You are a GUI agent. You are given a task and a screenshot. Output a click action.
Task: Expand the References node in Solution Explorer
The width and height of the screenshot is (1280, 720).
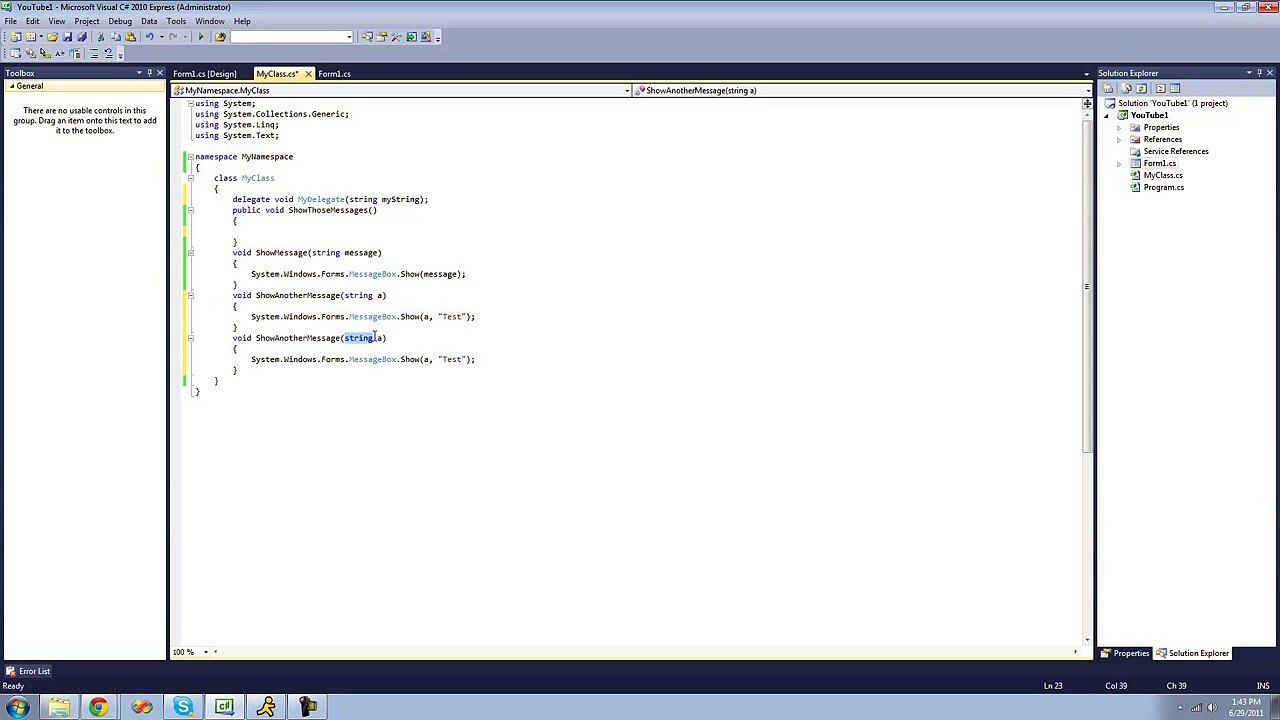tap(1119, 140)
